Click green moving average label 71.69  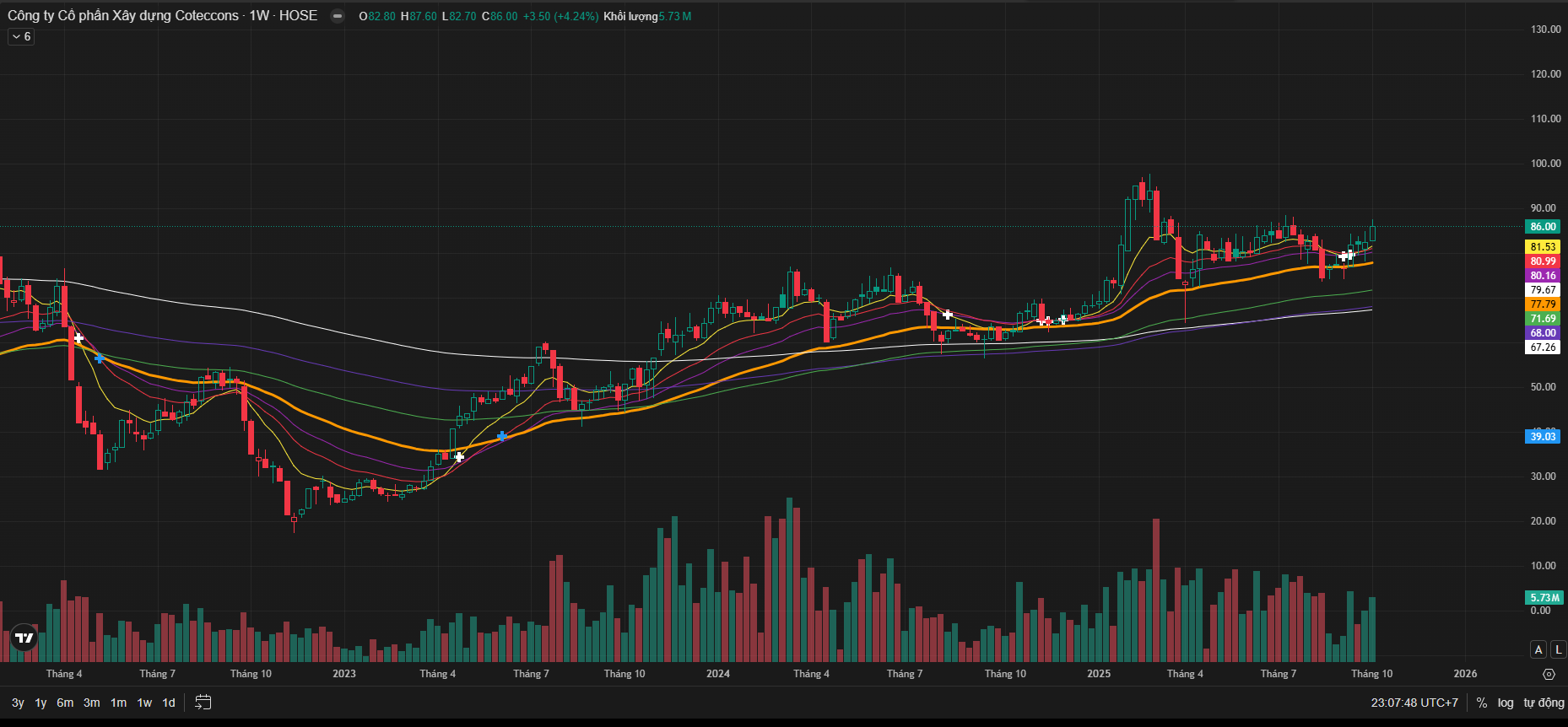[1544, 319]
